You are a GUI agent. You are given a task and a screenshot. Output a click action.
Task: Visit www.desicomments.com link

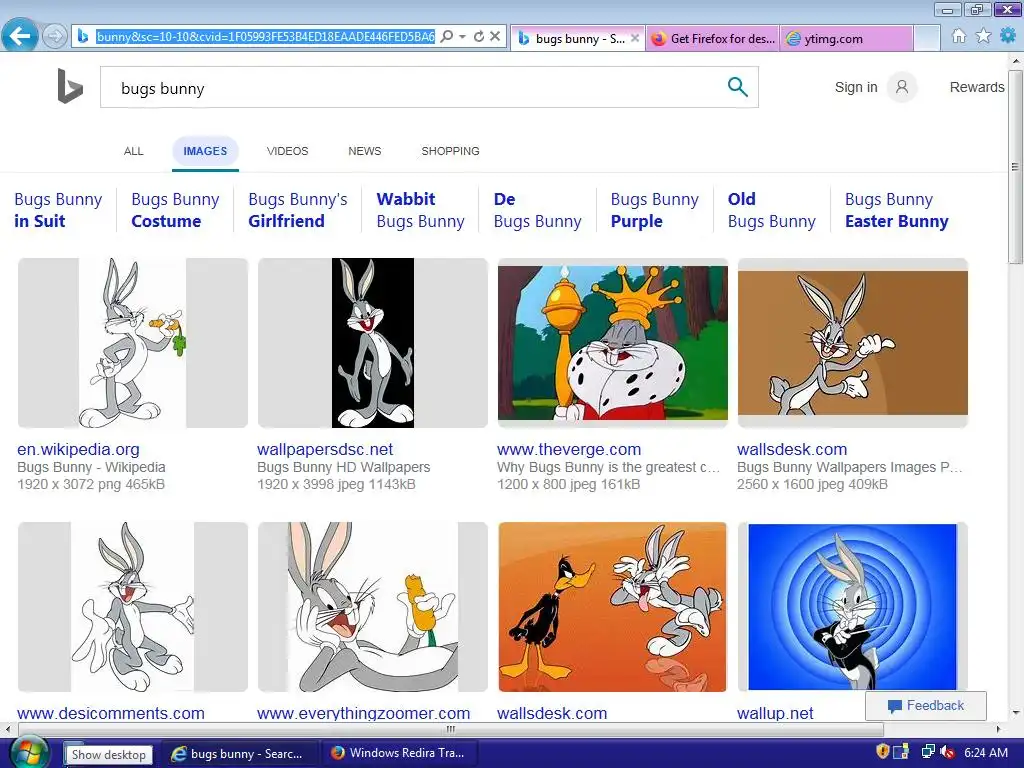coord(110,713)
